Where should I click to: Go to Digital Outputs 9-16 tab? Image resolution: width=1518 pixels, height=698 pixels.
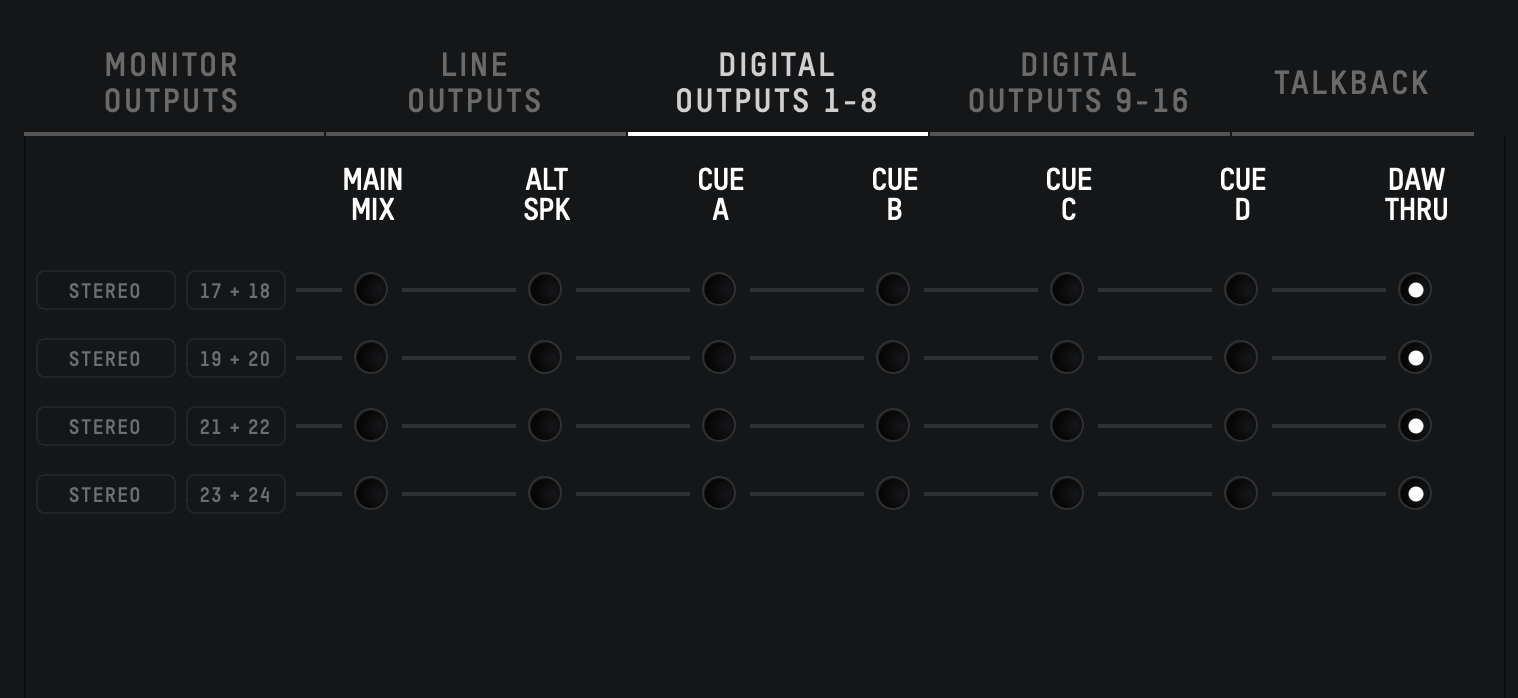click(1079, 83)
